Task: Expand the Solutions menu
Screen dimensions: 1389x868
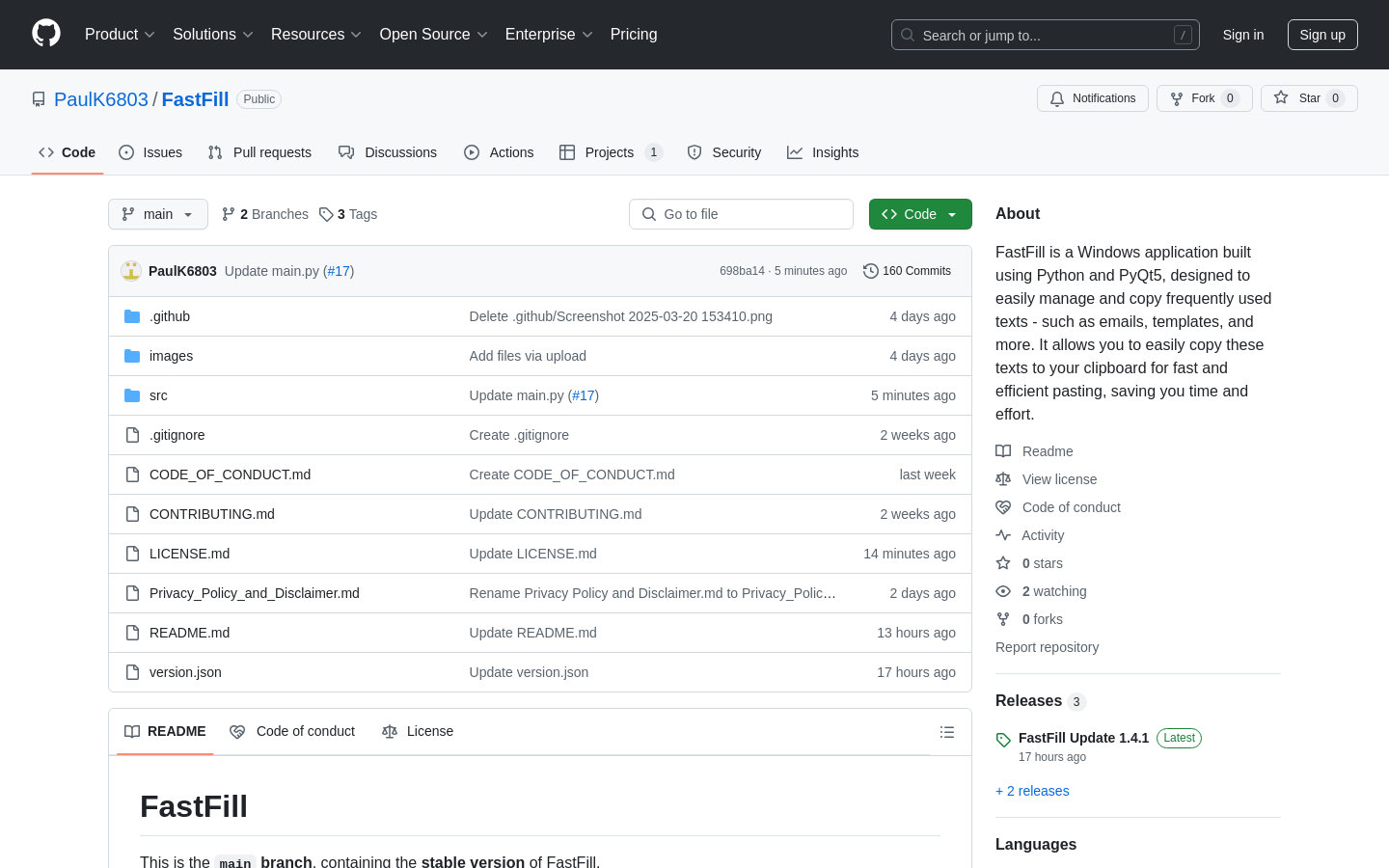Action: (213, 35)
